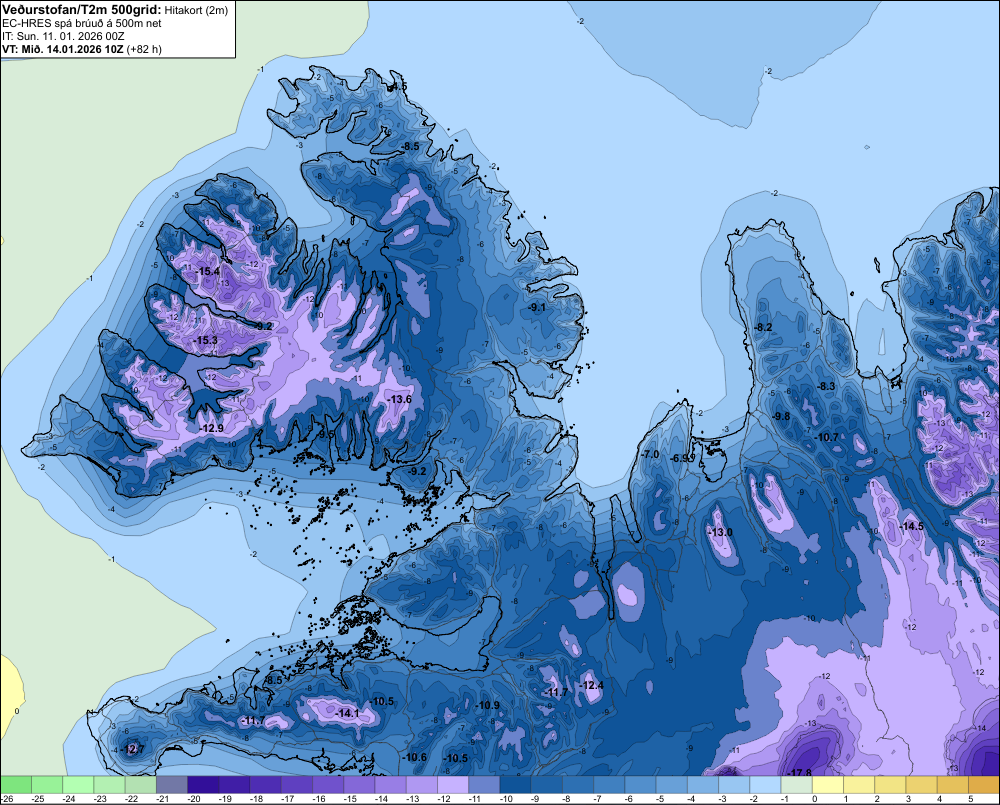Click the -18 label in the color legend
The width and height of the screenshot is (1000, 805).
[256, 799]
